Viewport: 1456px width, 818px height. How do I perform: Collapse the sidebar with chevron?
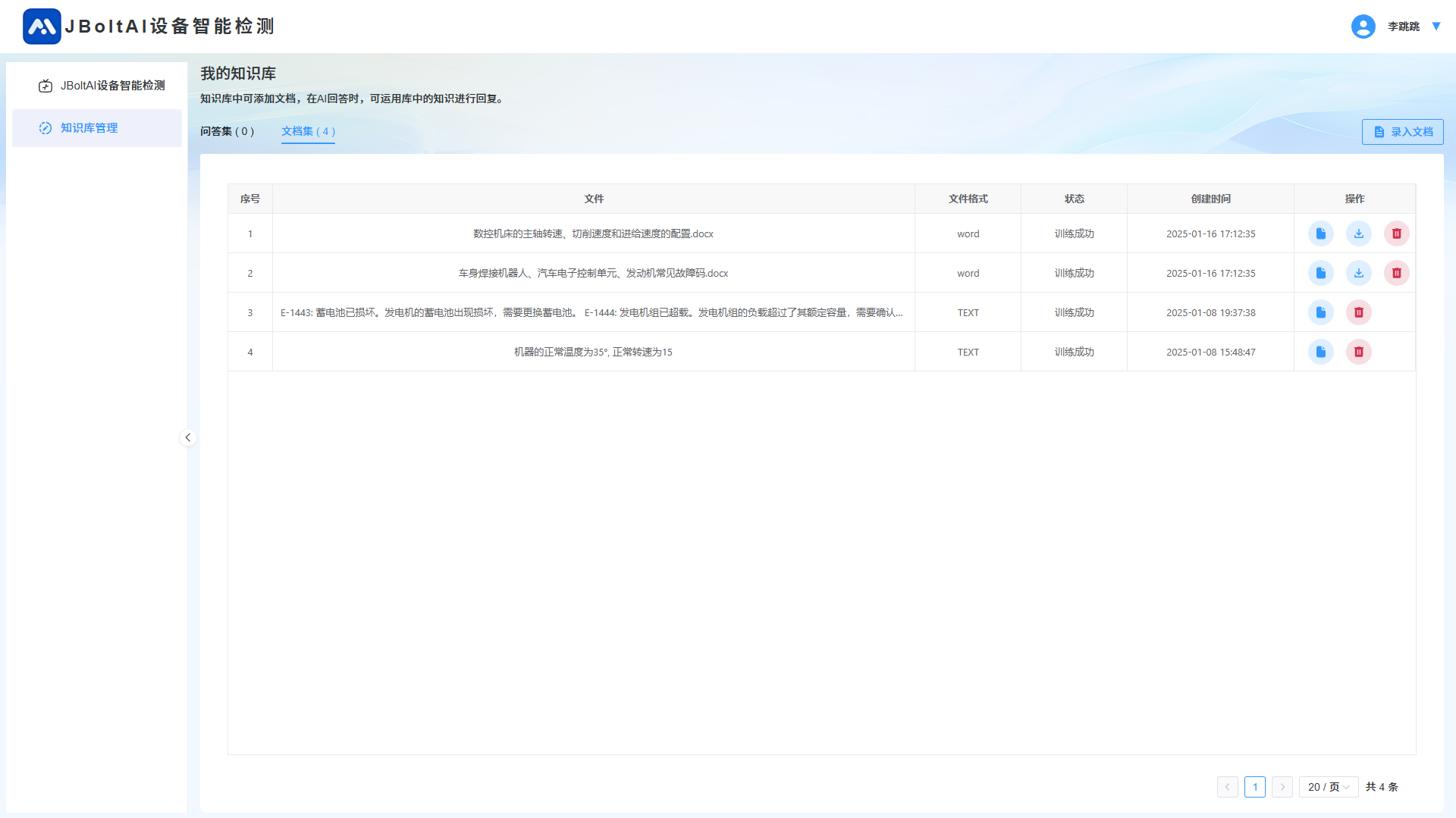[188, 437]
